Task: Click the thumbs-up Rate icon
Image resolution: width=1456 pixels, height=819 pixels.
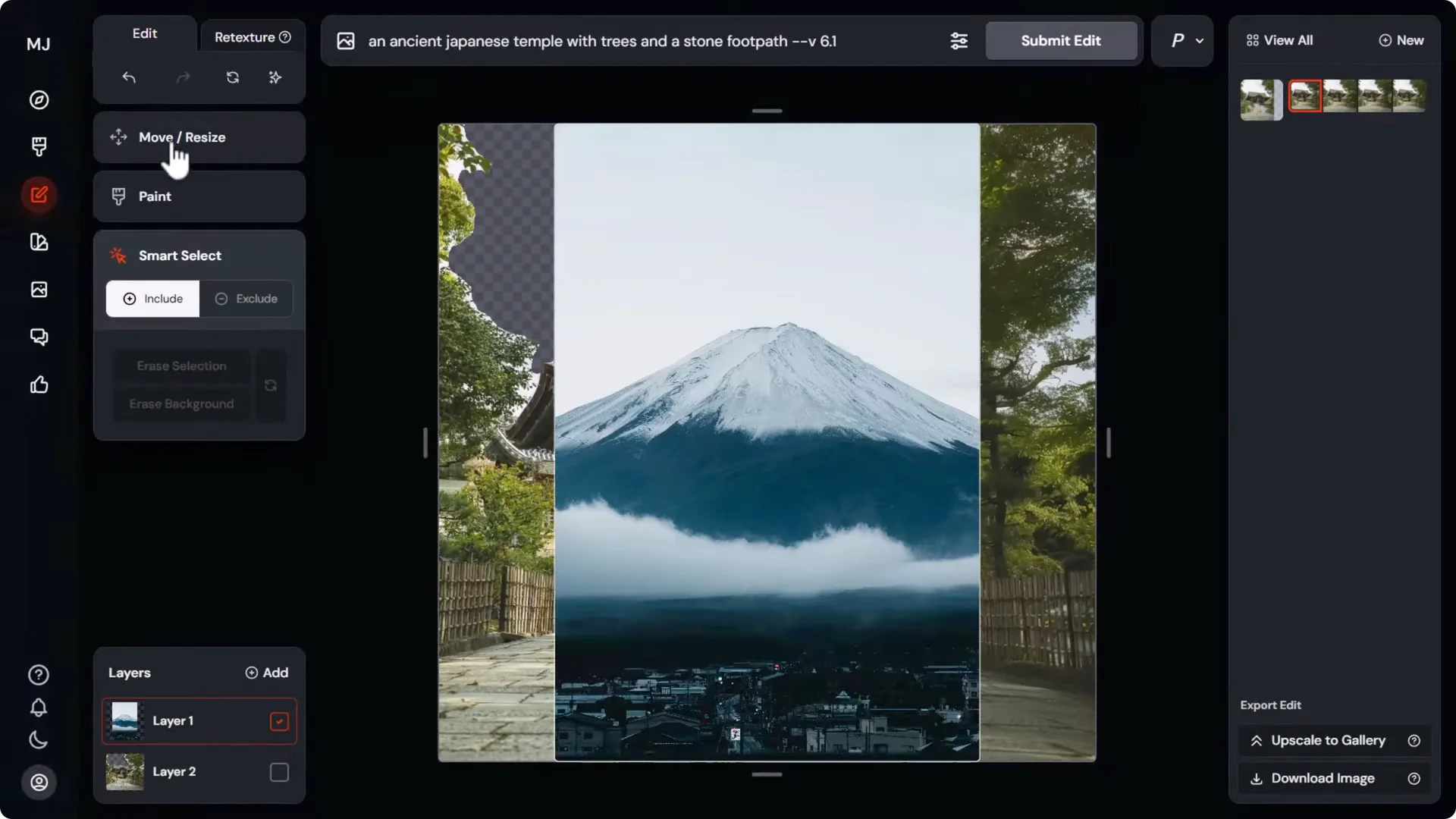Action: pyautogui.click(x=39, y=385)
